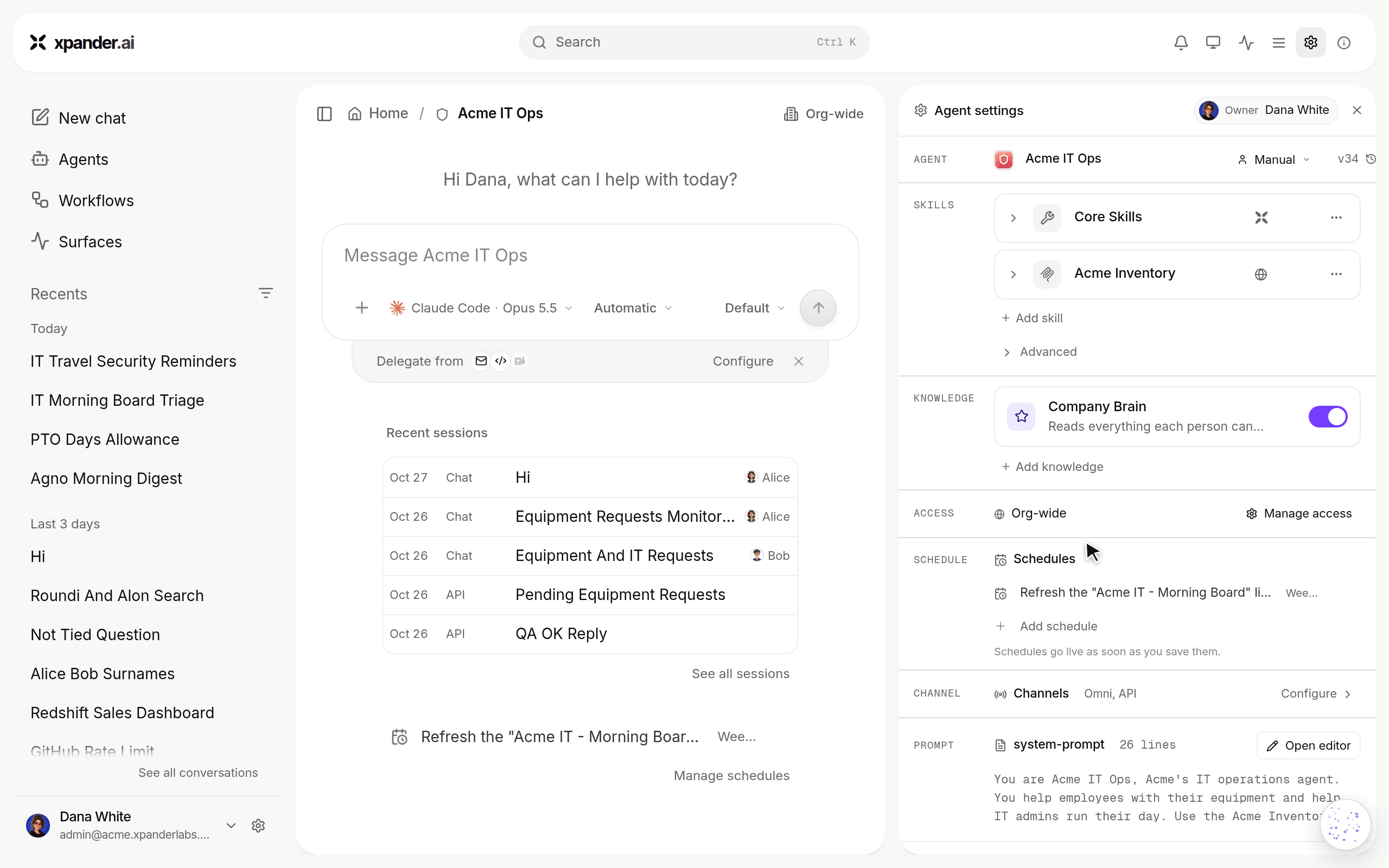Open Pending Equipment Requests session
The height and width of the screenshot is (868, 1389).
(x=590, y=595)
